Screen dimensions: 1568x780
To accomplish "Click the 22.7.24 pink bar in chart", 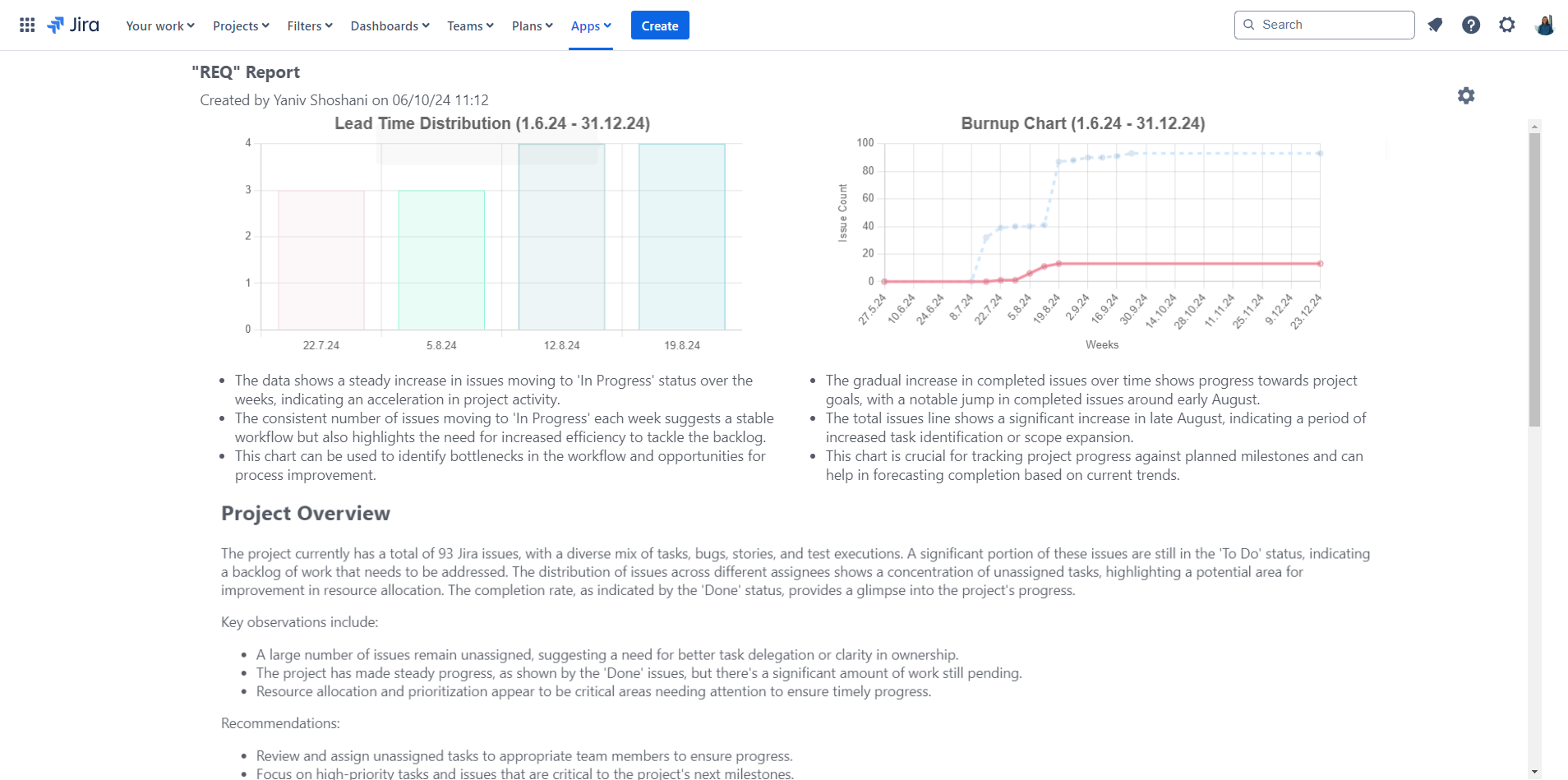I will tap(321, 261).
